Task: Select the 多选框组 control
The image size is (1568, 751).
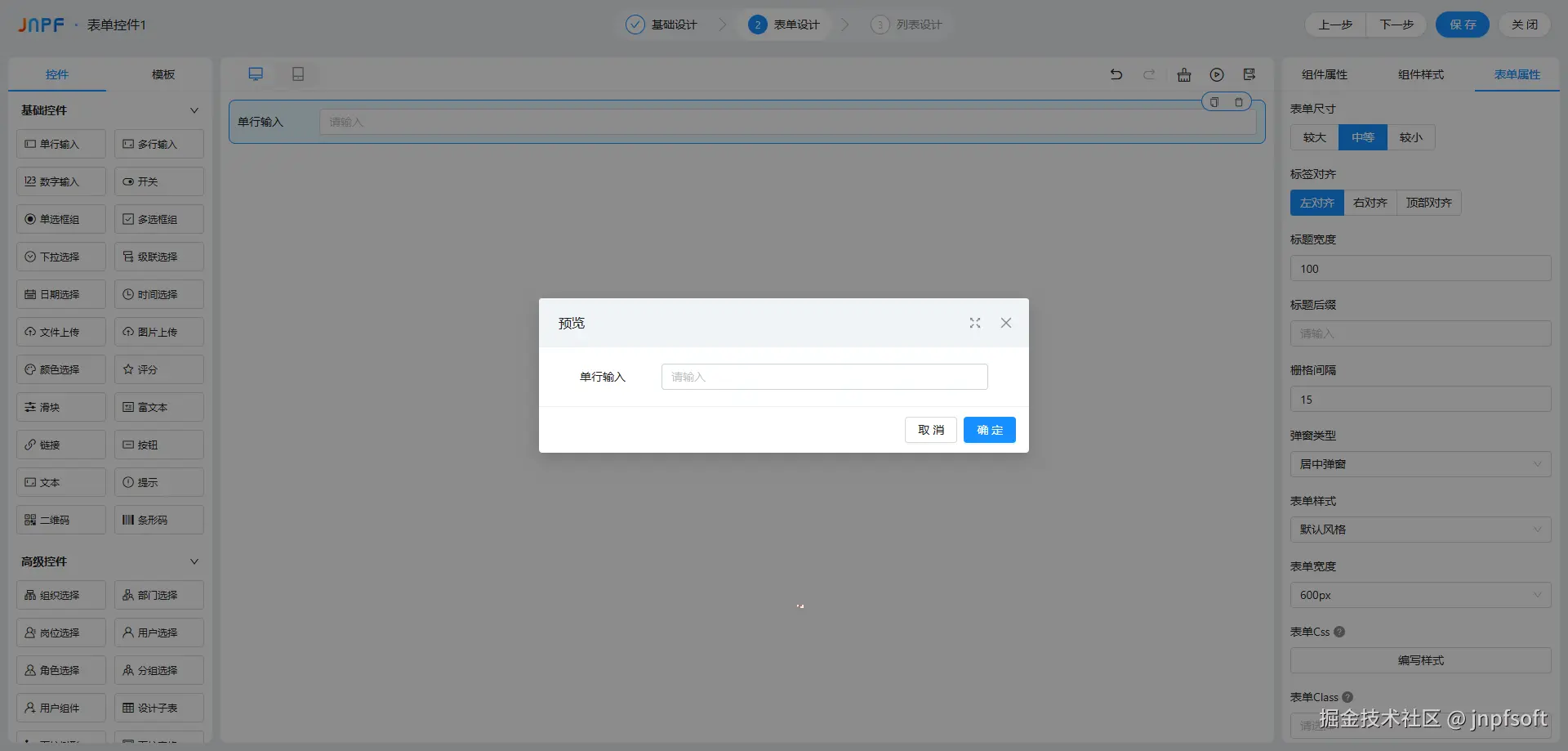Action: (x=159, y=219)
